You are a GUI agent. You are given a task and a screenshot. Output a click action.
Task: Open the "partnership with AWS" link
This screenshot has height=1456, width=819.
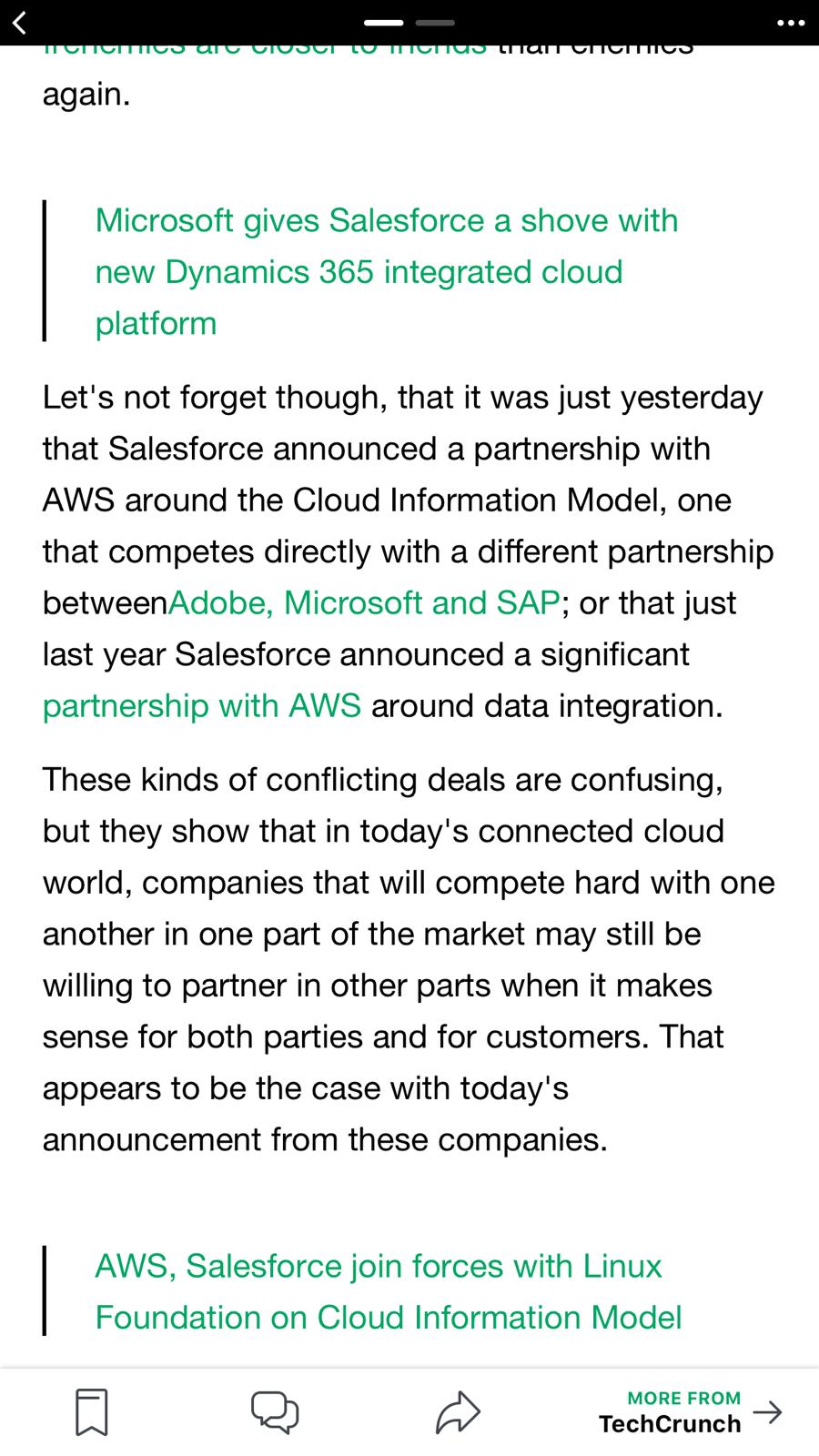[201, 705]
